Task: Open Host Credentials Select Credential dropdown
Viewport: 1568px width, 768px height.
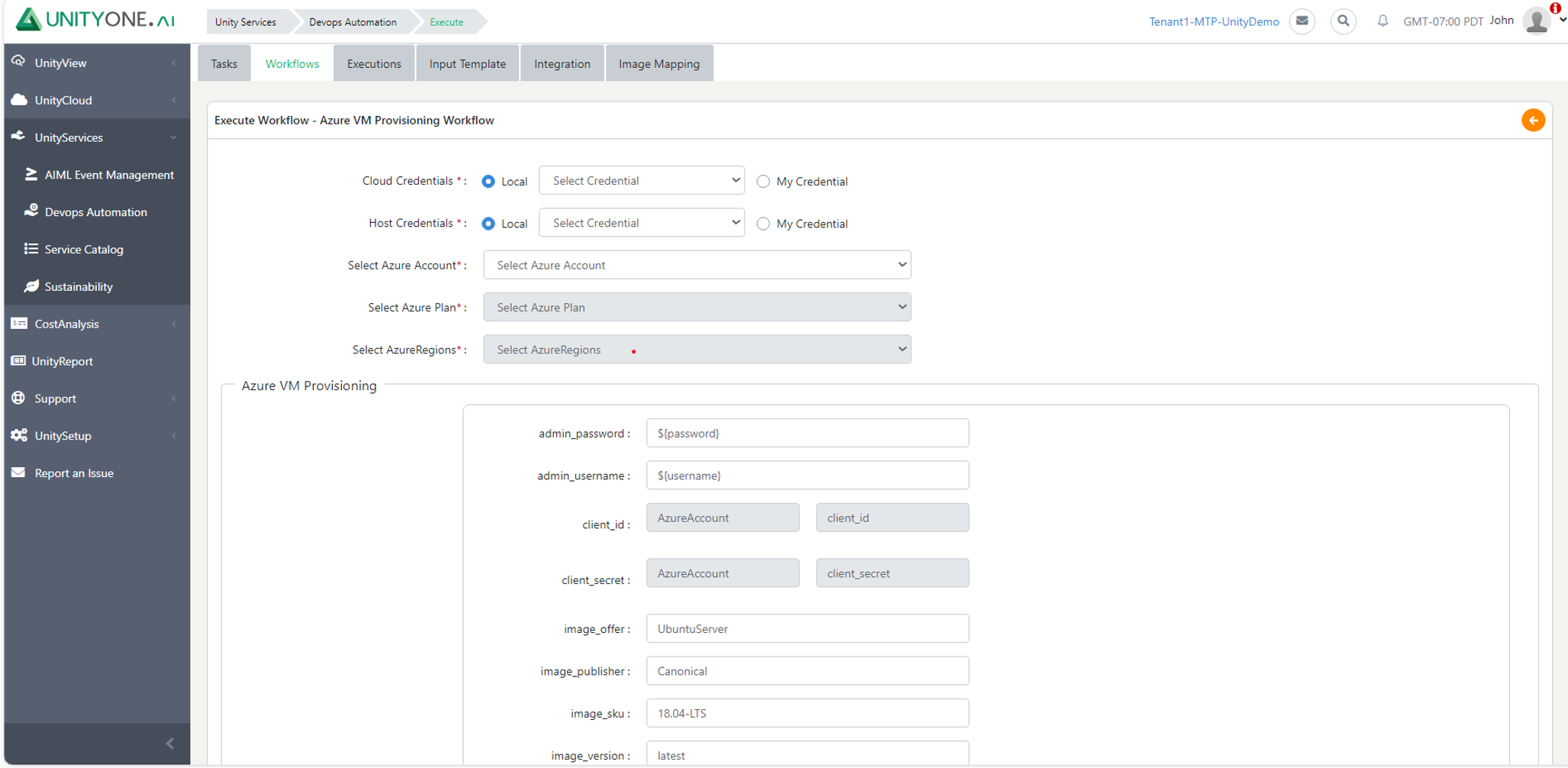Action: click(642, 223)
